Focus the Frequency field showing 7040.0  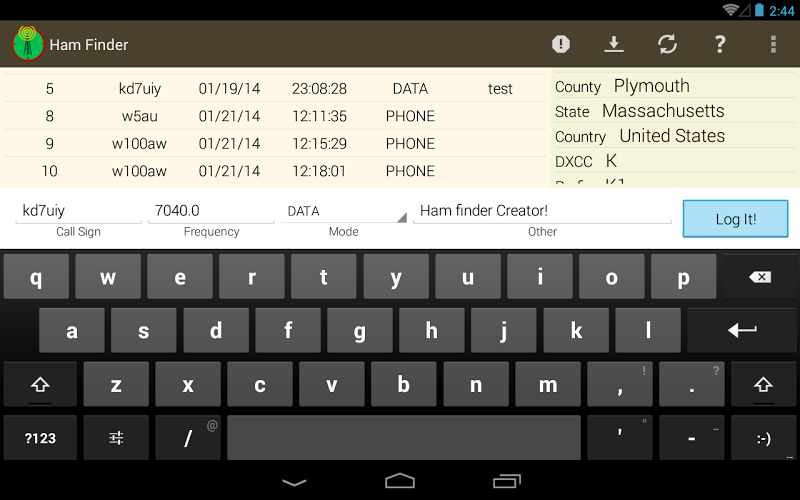coord(211,211)
